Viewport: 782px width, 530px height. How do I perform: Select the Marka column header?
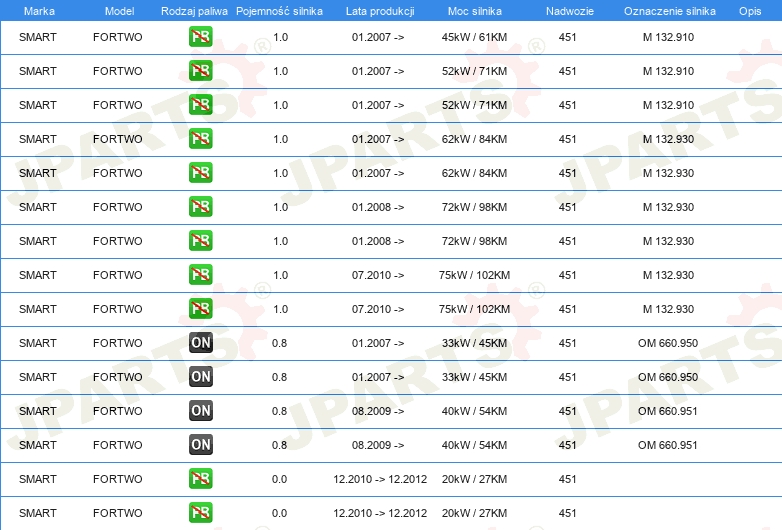[39, 11]
